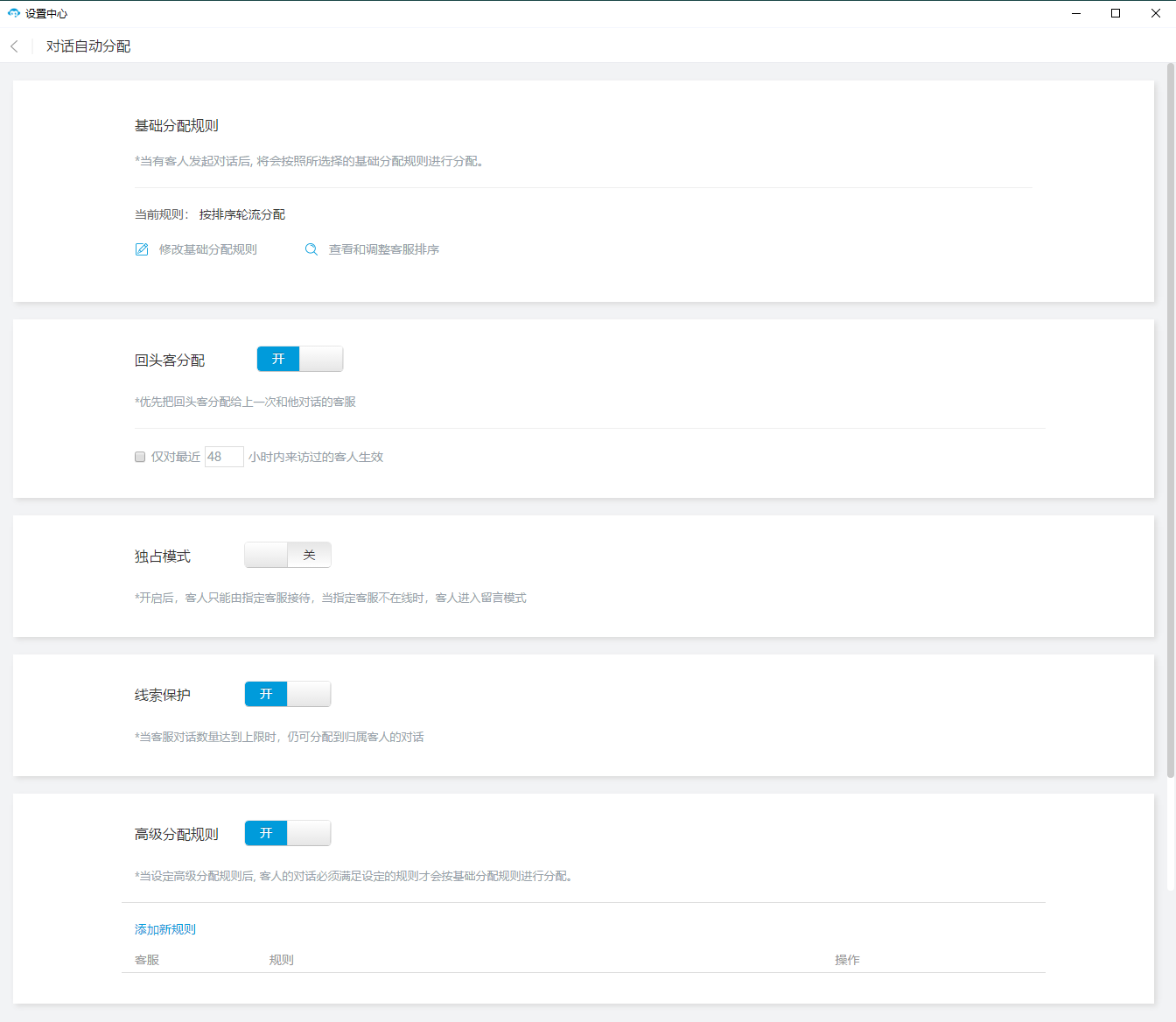Check the 仅对最近 hours checkbox
Screen dimensions: 1176x1022
point(140,457)
